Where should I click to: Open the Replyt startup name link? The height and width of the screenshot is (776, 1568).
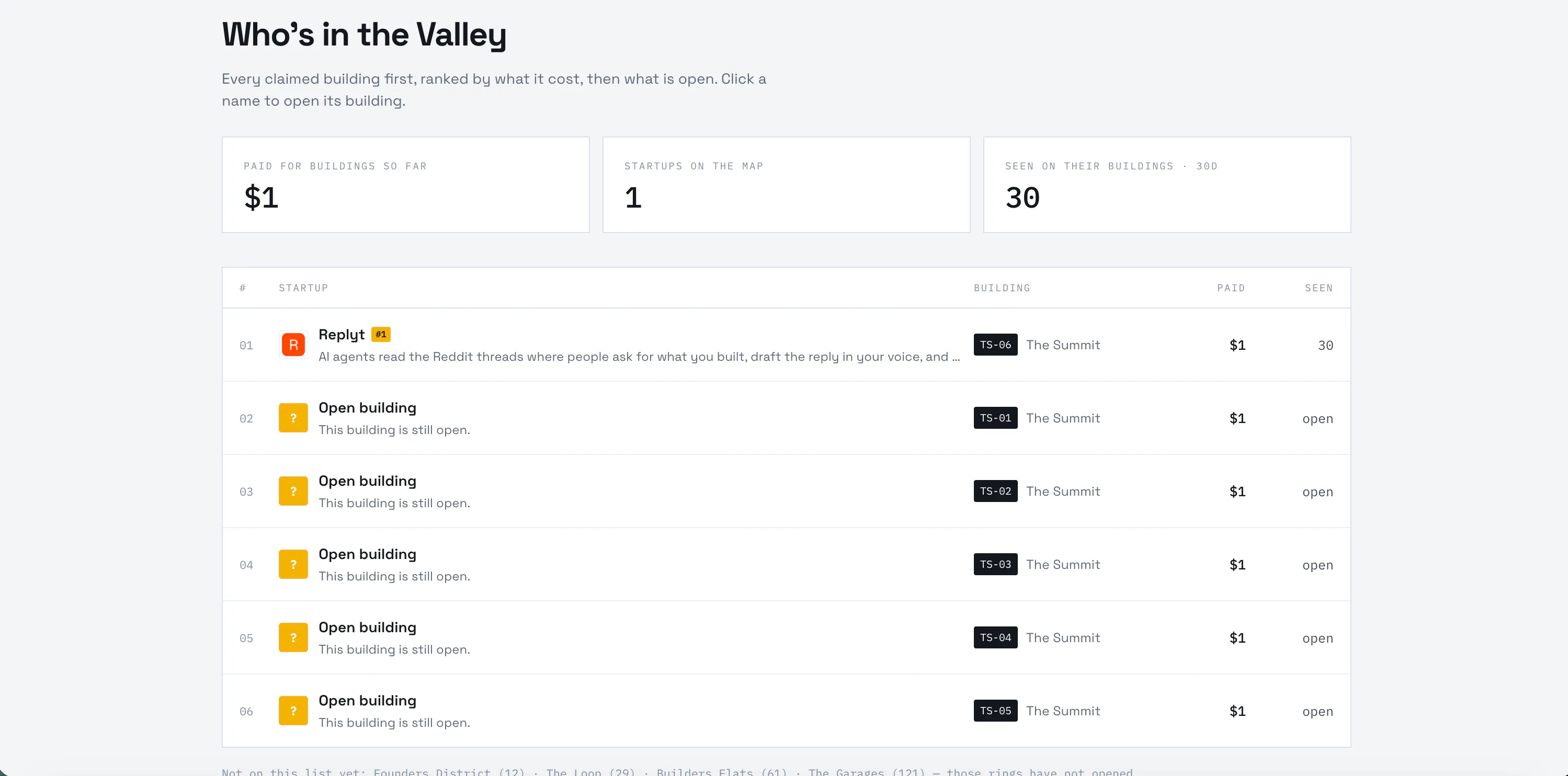tap(342, 335)
